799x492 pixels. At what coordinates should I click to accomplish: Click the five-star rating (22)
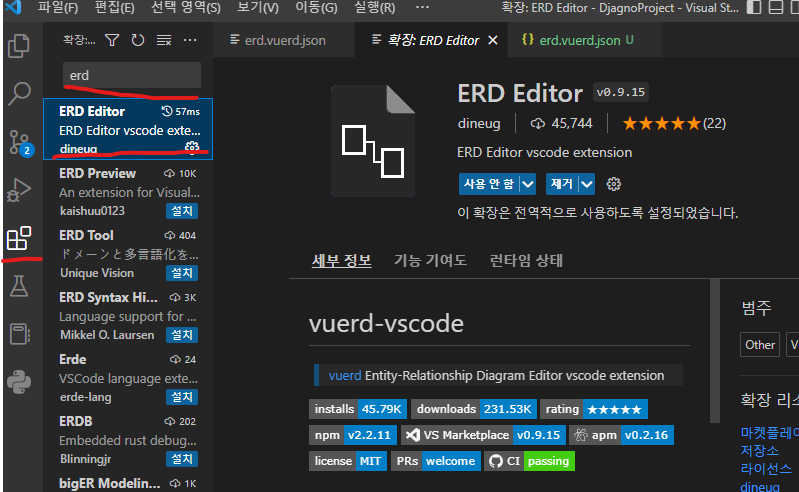[x=674, y=123]
